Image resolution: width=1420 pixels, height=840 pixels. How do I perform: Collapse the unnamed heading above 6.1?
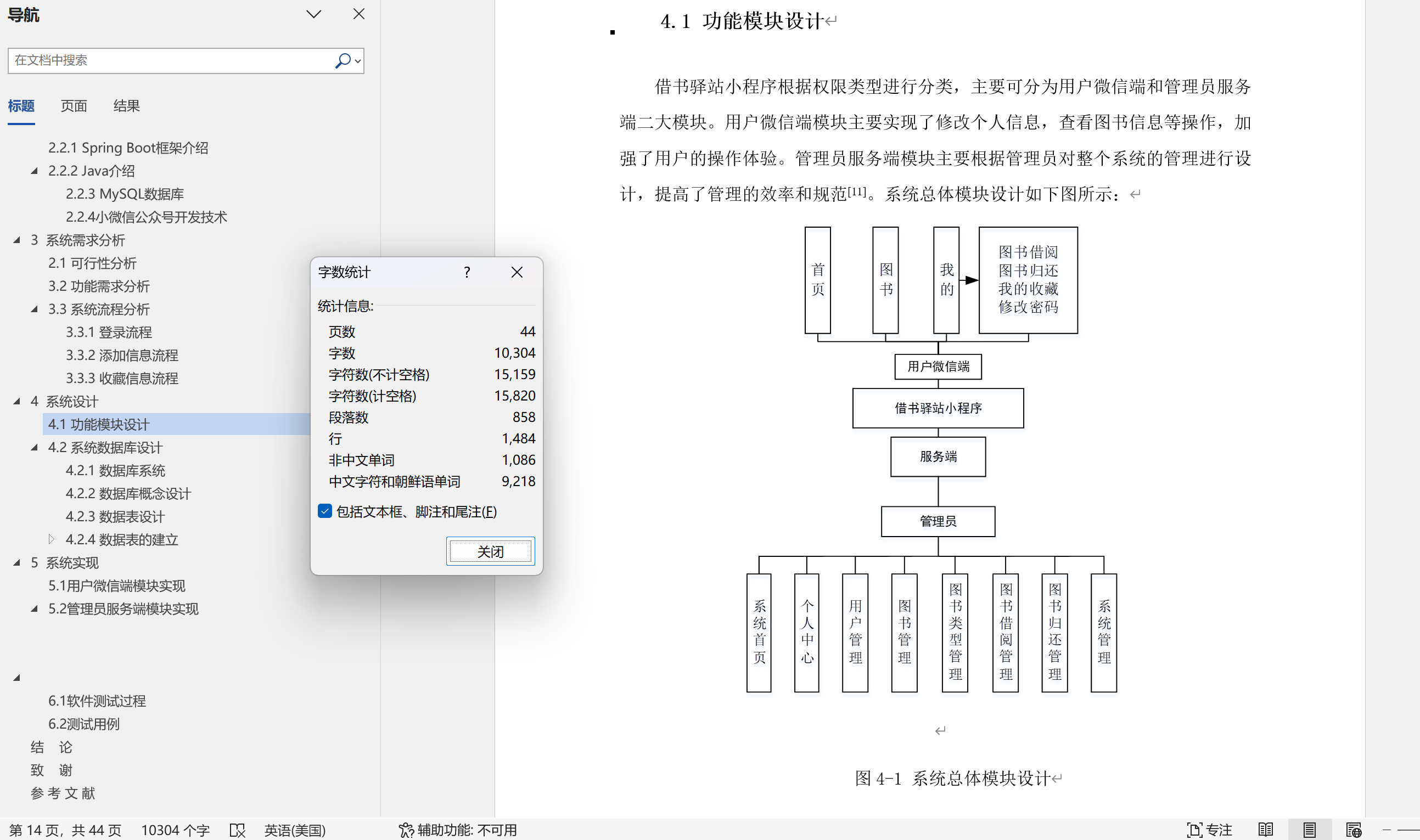point(17,678)
